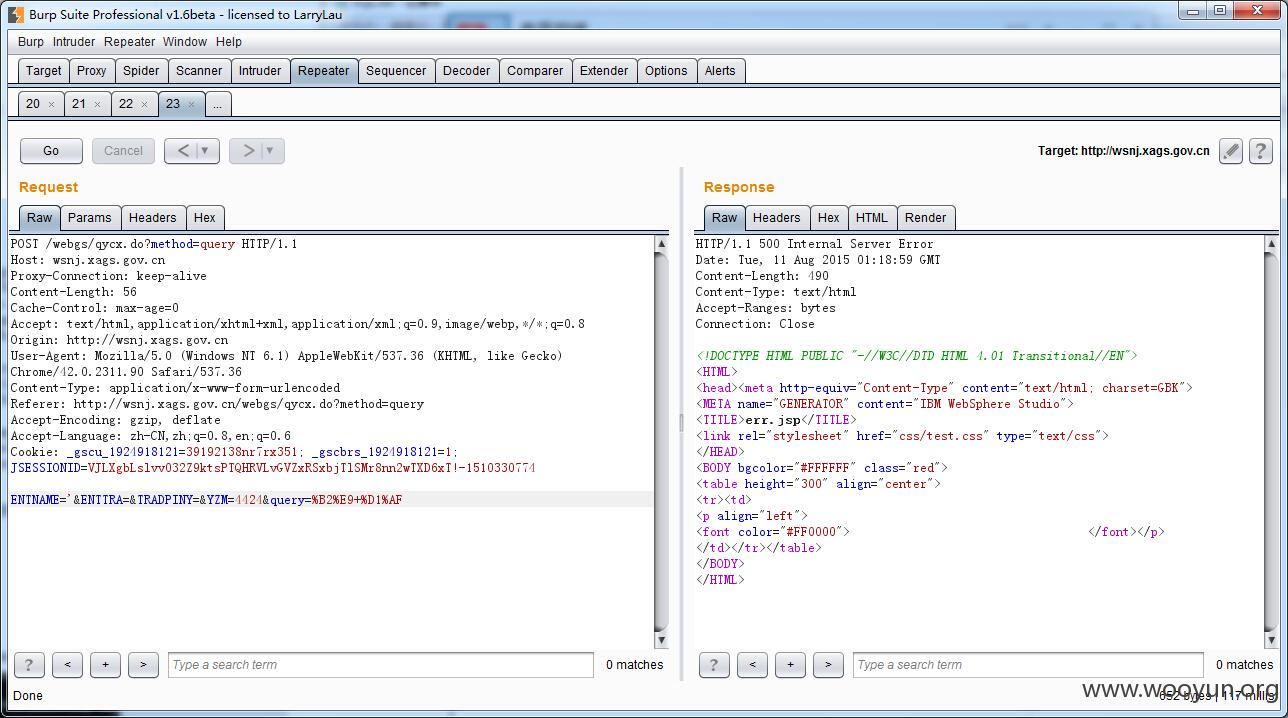Open back history dropdown arrow
The width and height of the screenshot is (1288, 718).
coord(207,151)
